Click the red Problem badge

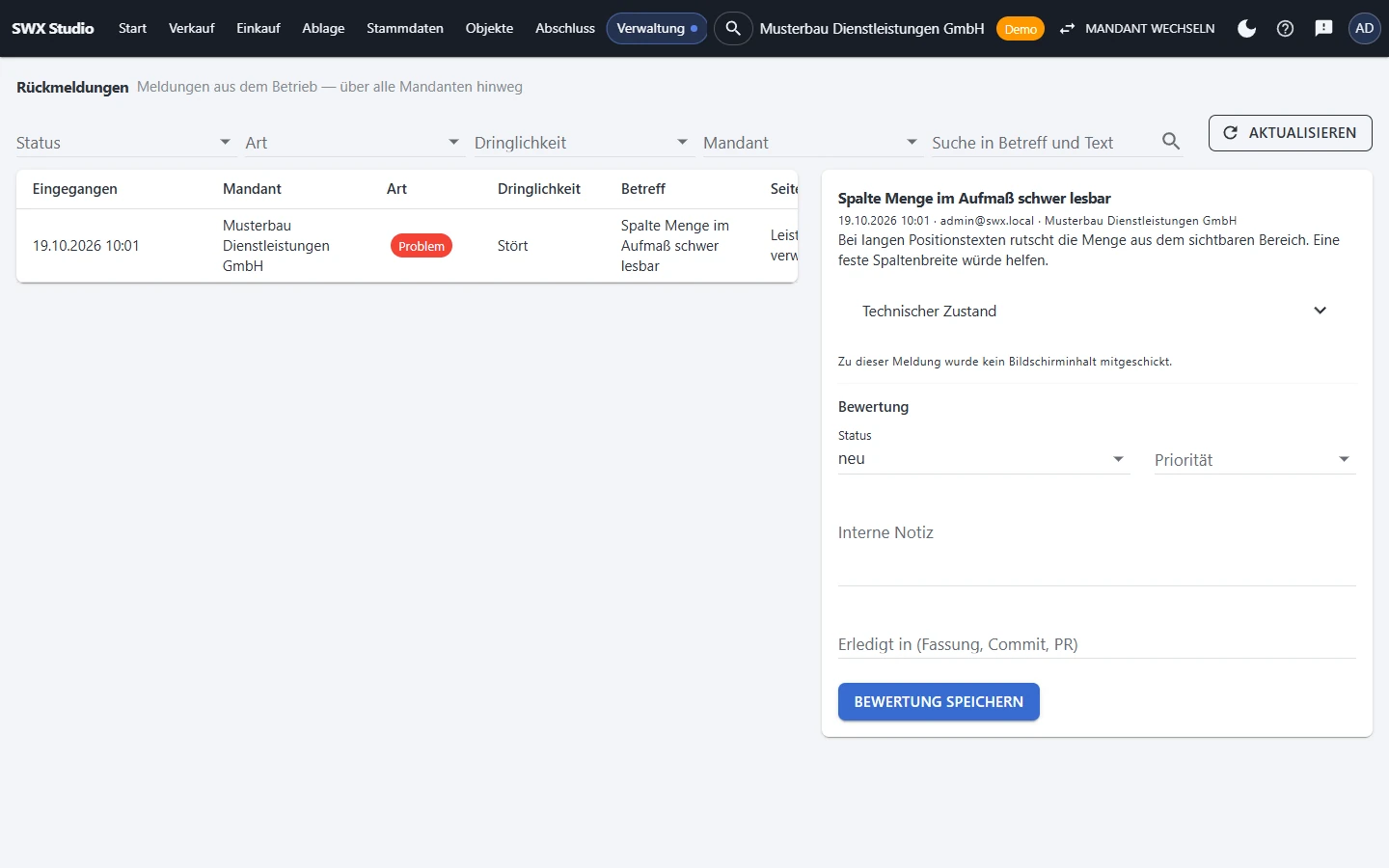[x=422, y=246]
